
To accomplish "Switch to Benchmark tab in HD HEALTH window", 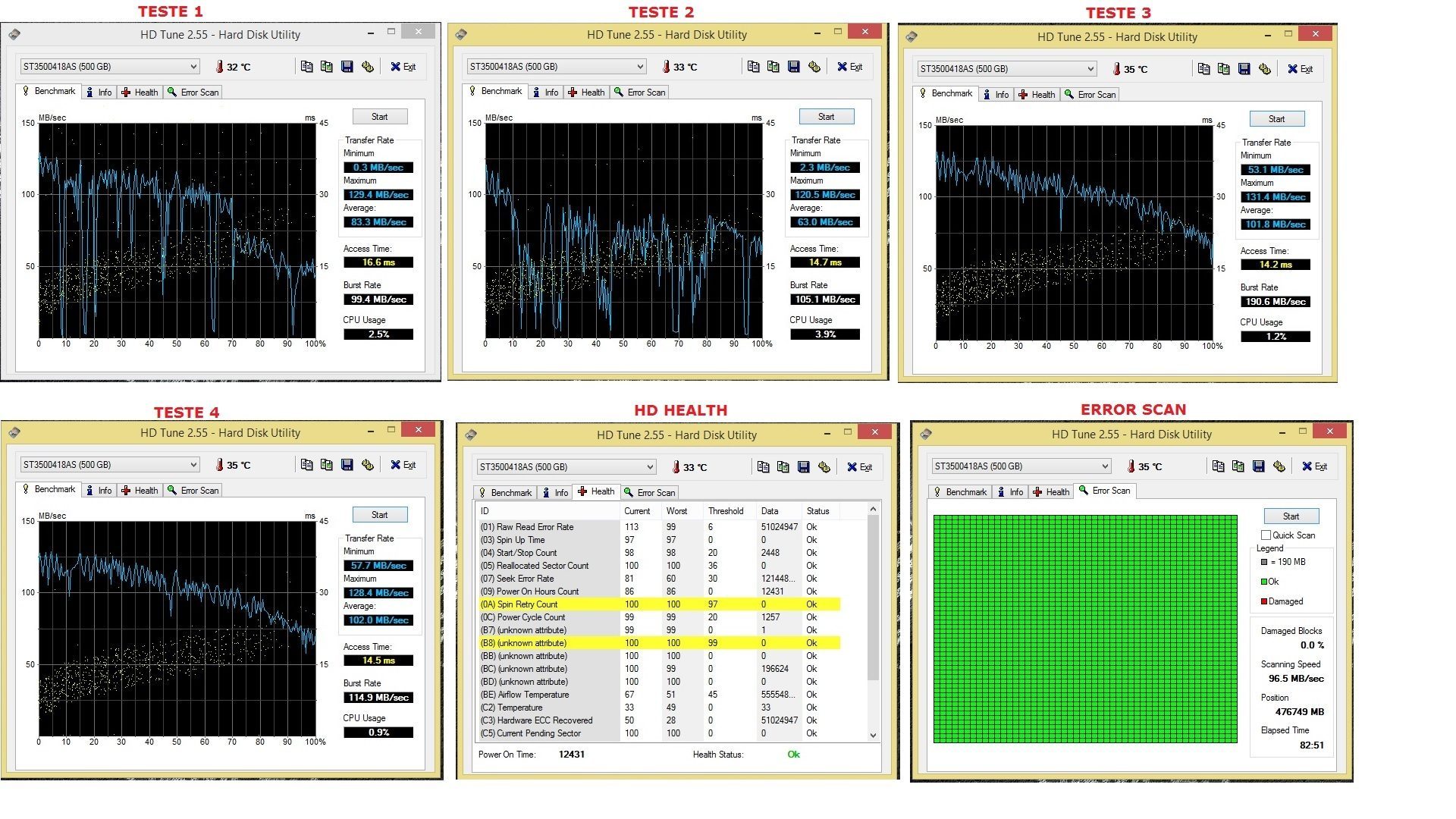I will 505,493.
